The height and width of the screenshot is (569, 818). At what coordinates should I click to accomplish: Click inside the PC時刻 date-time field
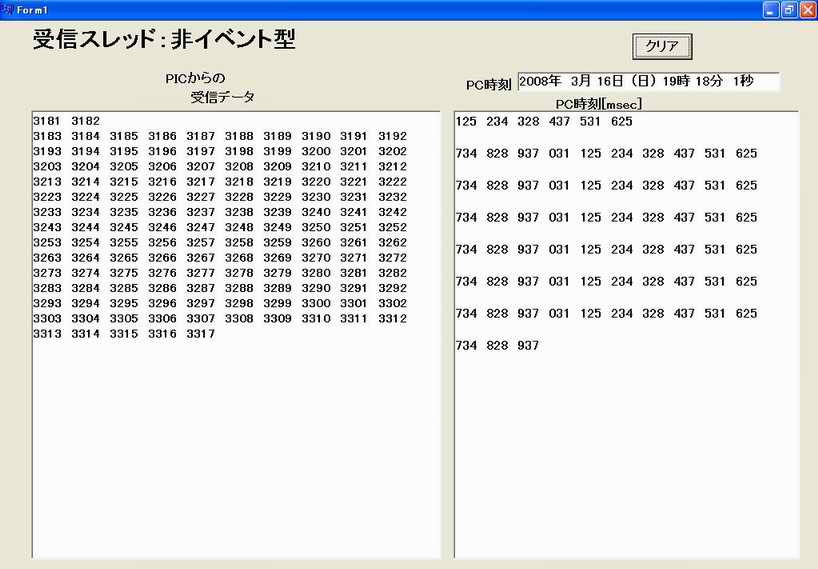[x=648, y=81]
